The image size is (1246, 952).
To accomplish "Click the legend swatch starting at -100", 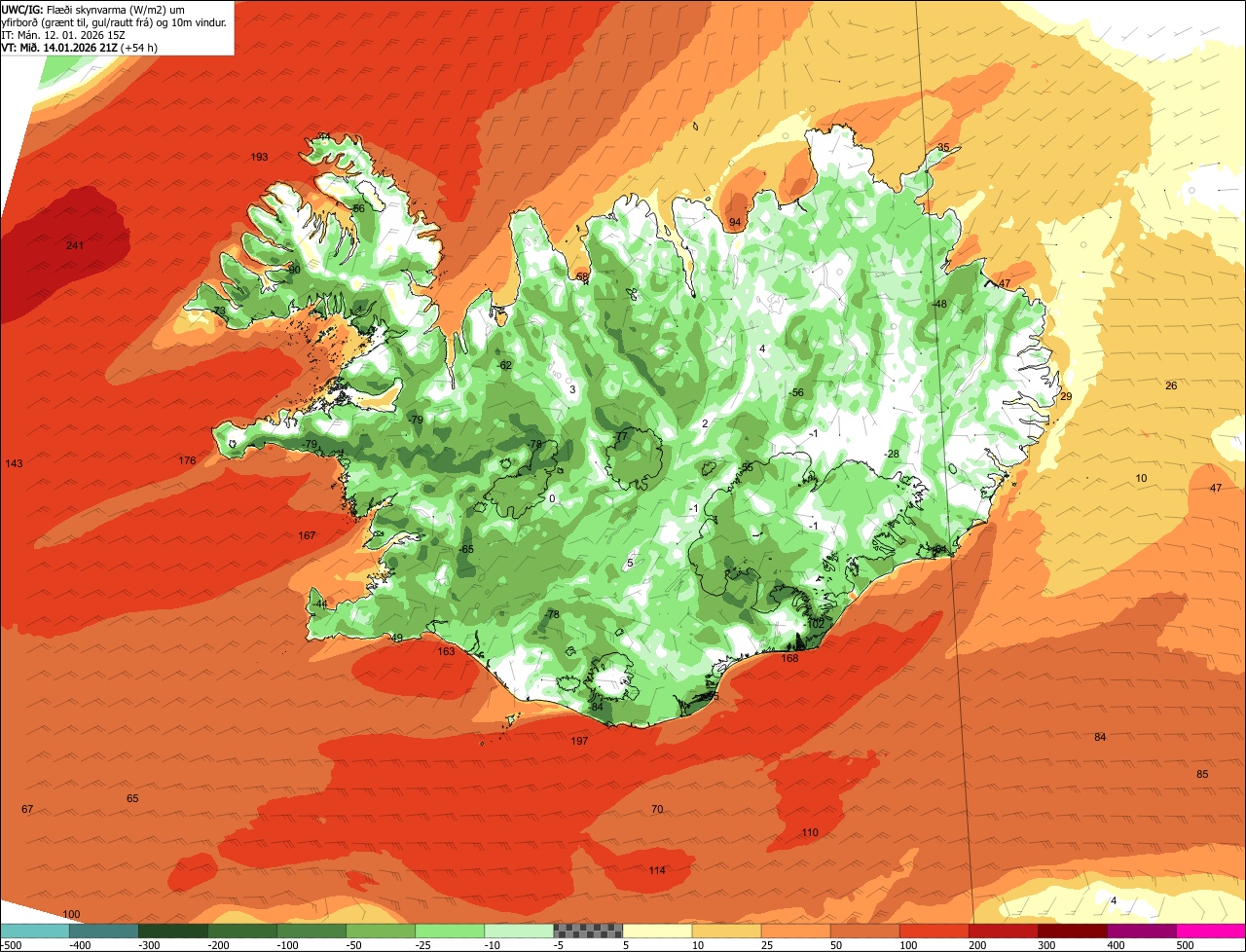I will [311, 931].
